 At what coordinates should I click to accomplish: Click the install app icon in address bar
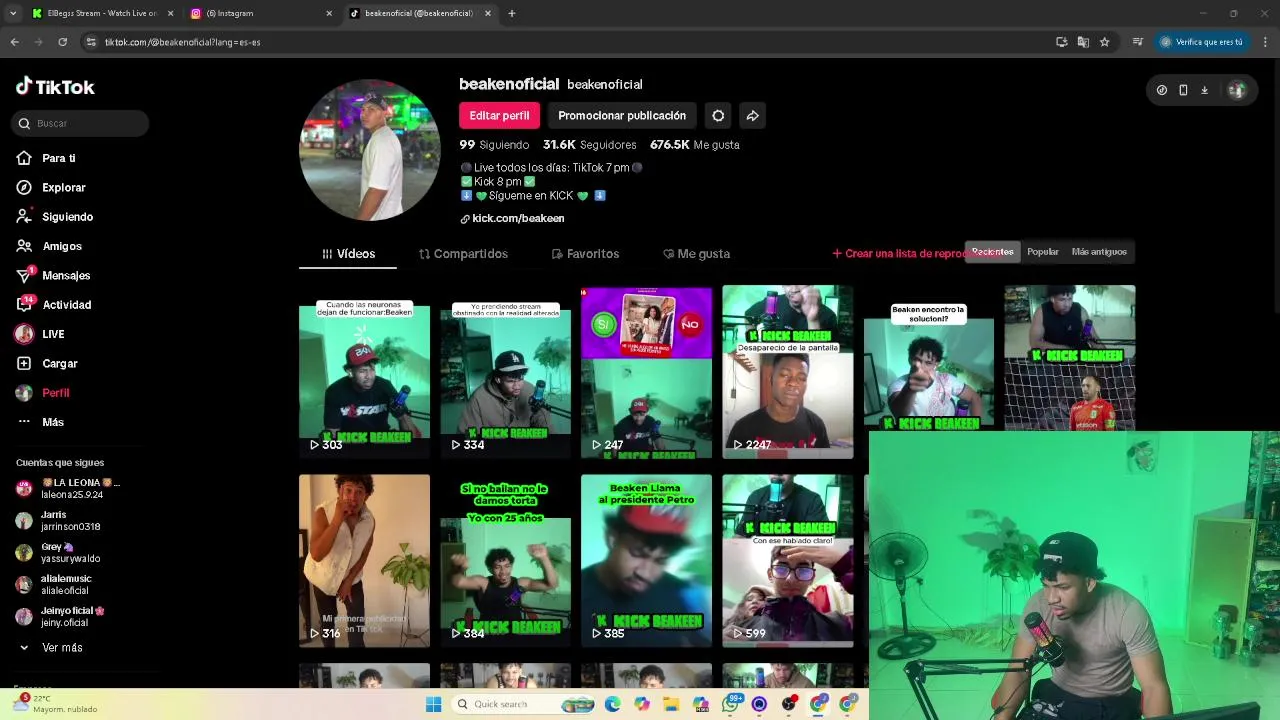click(x=1062, y=42)
